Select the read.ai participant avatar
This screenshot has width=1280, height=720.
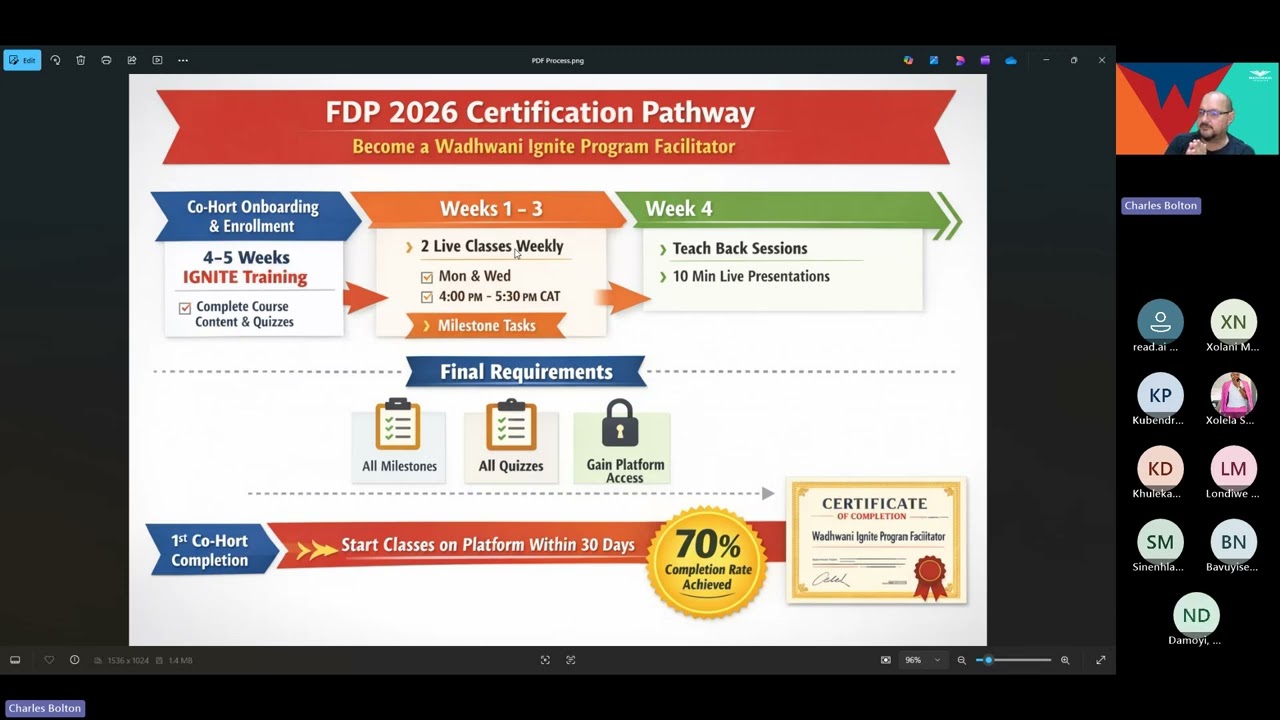pos(1160,322)
